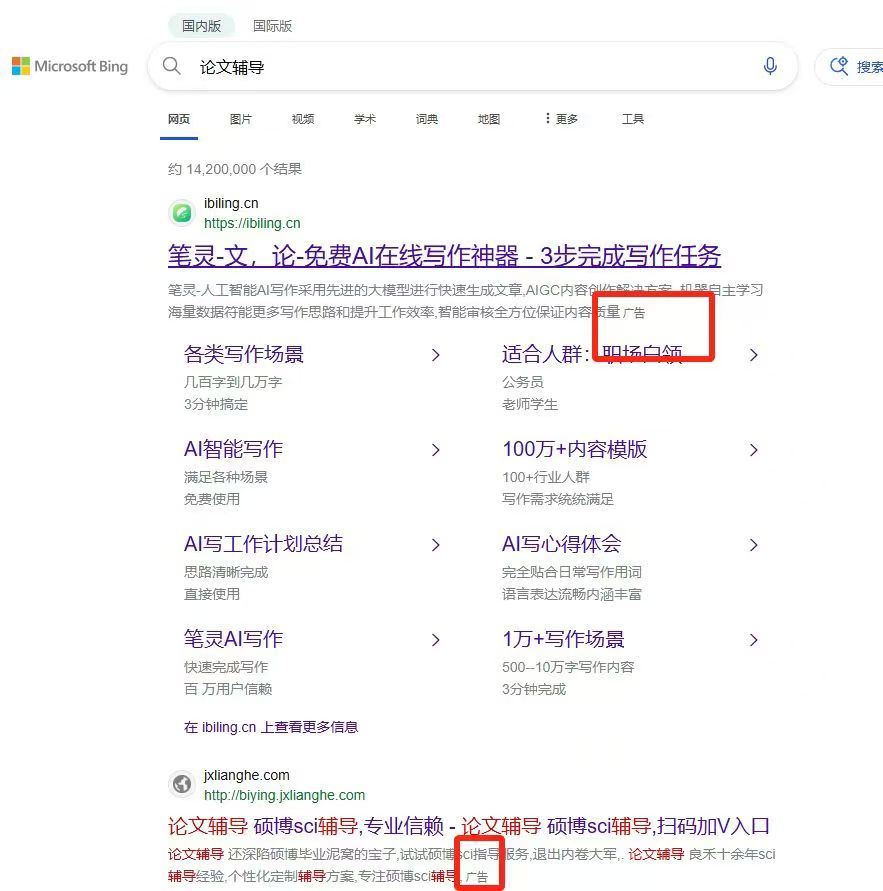This screenshot has height=891, width=883.
Task: Click chevron next to AI写心得体会
Action: (753, 545)
